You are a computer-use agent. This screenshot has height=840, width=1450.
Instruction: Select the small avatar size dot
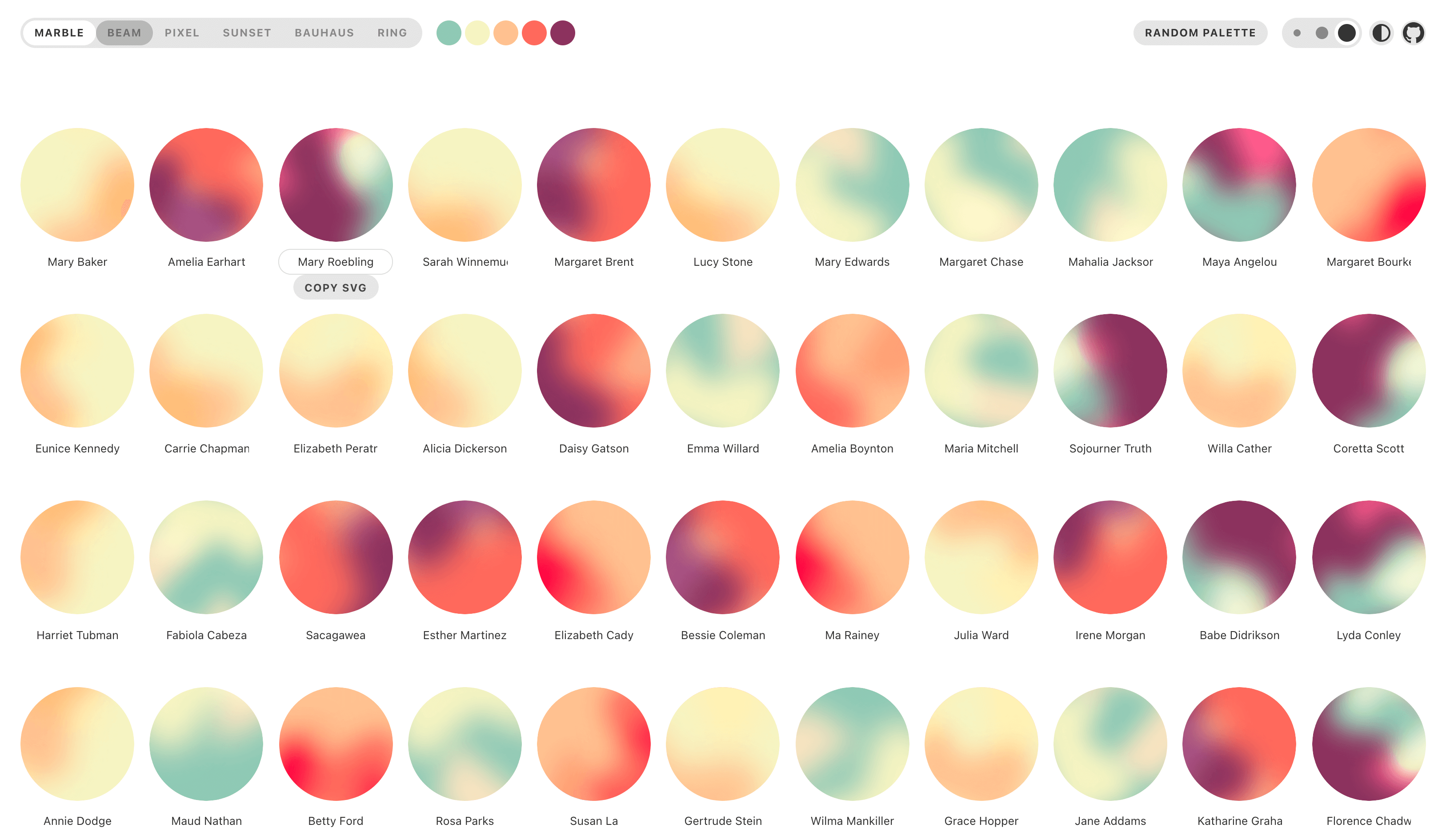pyautogui.click(x=1297, y=33)
